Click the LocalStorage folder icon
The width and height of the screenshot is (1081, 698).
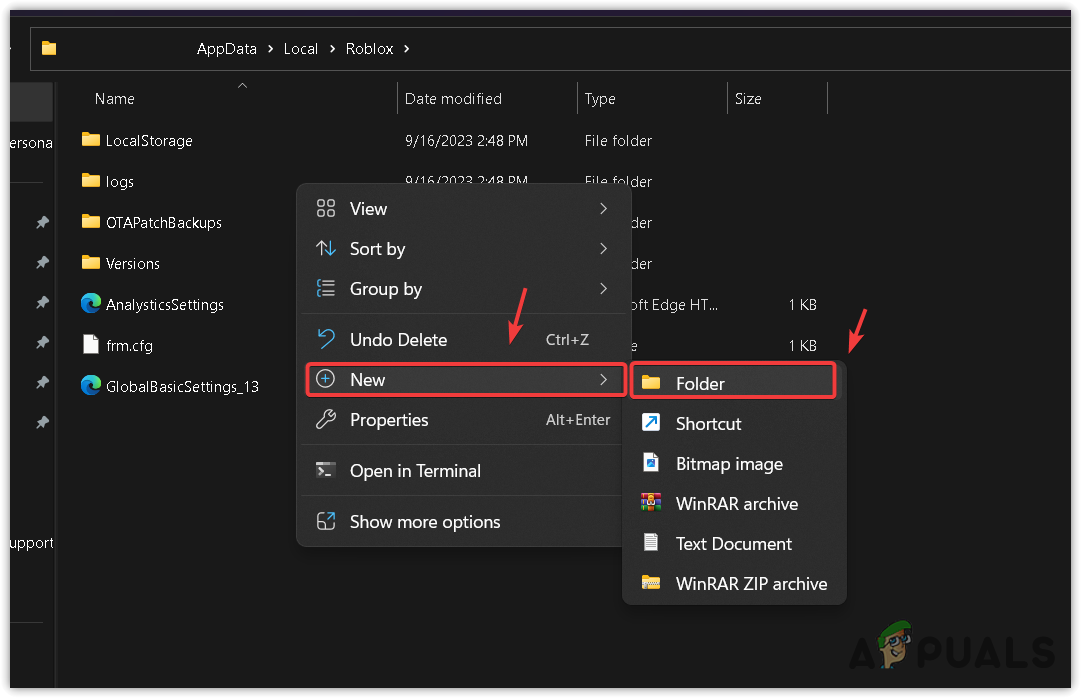tap(91, 140)
